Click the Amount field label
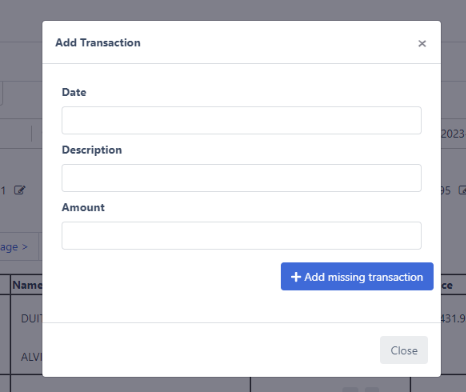This screenshot has height=392, width=466. tap(83, 207)
